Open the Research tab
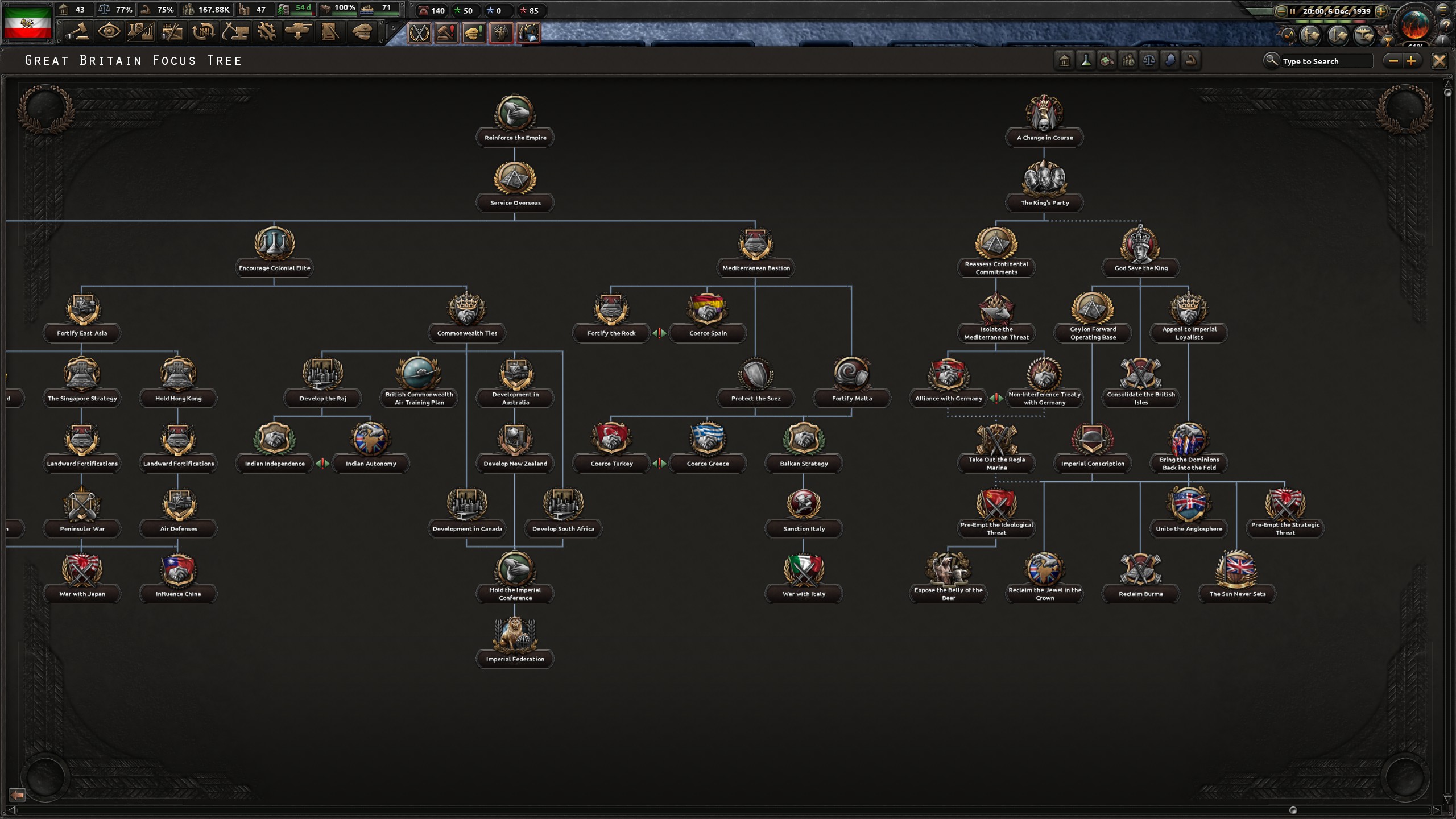1456x819 pixels. click(x=140, y=32)
